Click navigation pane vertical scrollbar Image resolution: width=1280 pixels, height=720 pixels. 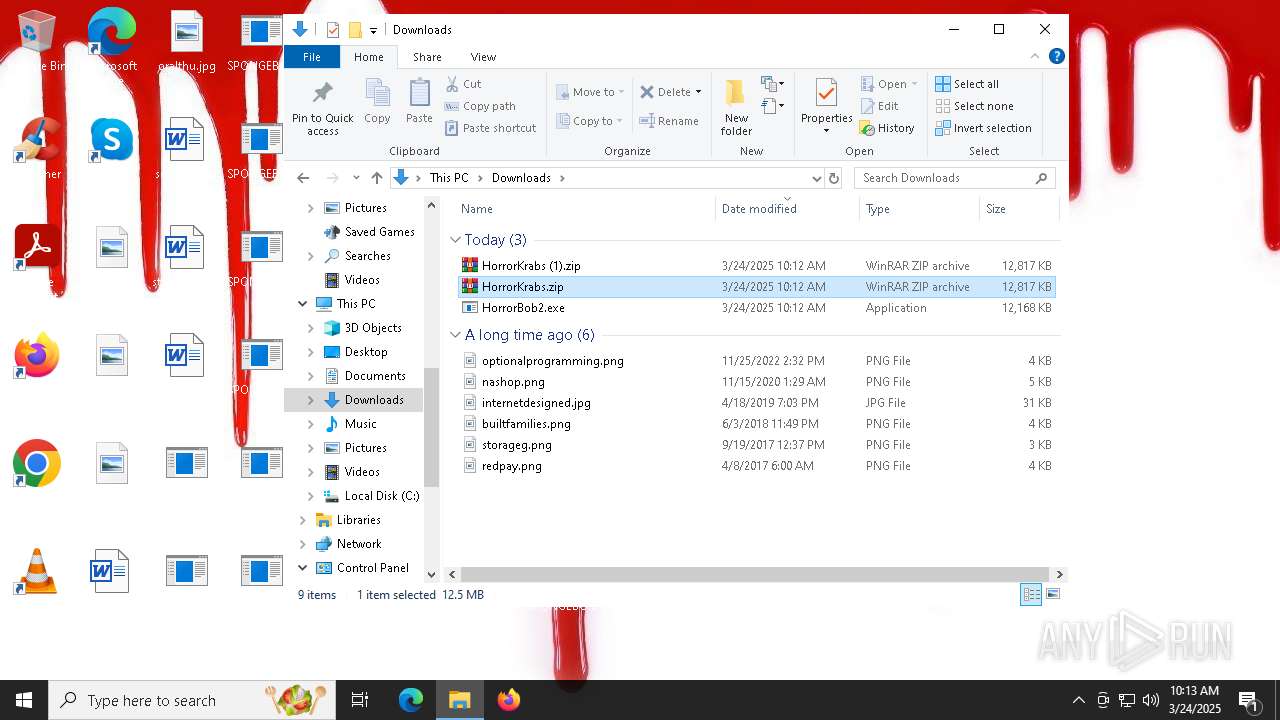click(x=432, y=426)
